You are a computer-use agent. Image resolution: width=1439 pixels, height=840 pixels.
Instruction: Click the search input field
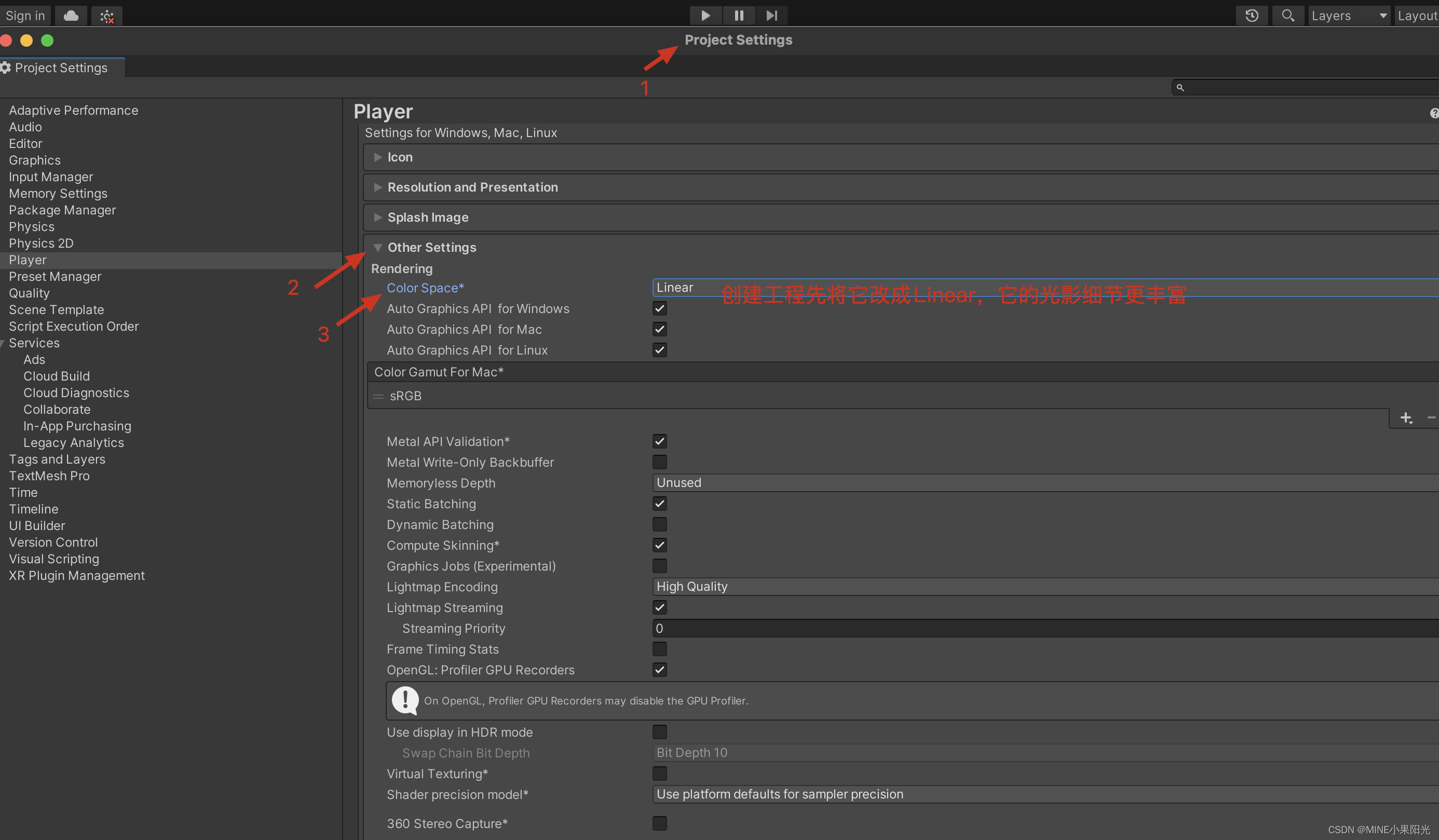(x=1307, y=87)
